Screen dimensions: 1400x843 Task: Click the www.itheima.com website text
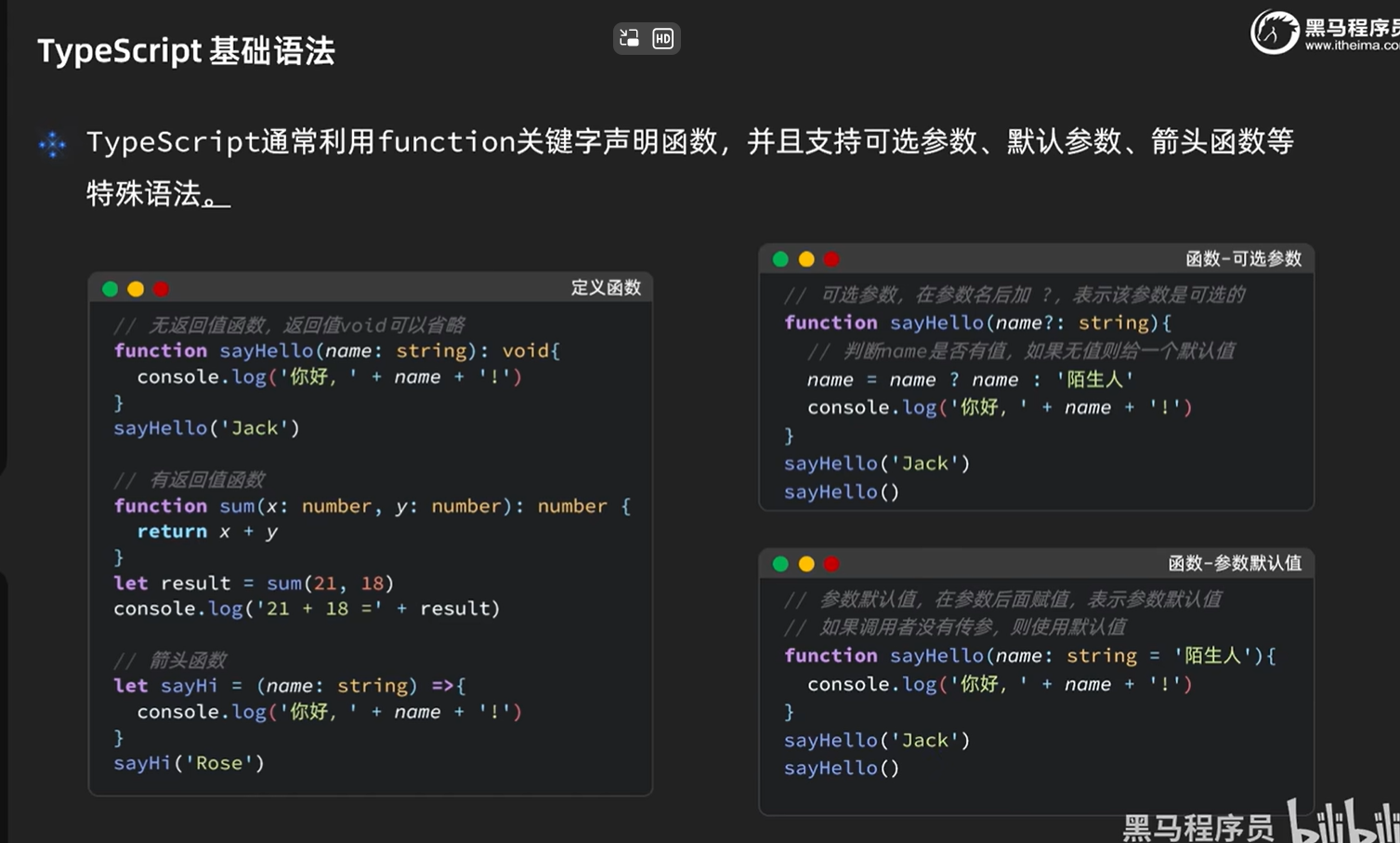[1351, 46]
